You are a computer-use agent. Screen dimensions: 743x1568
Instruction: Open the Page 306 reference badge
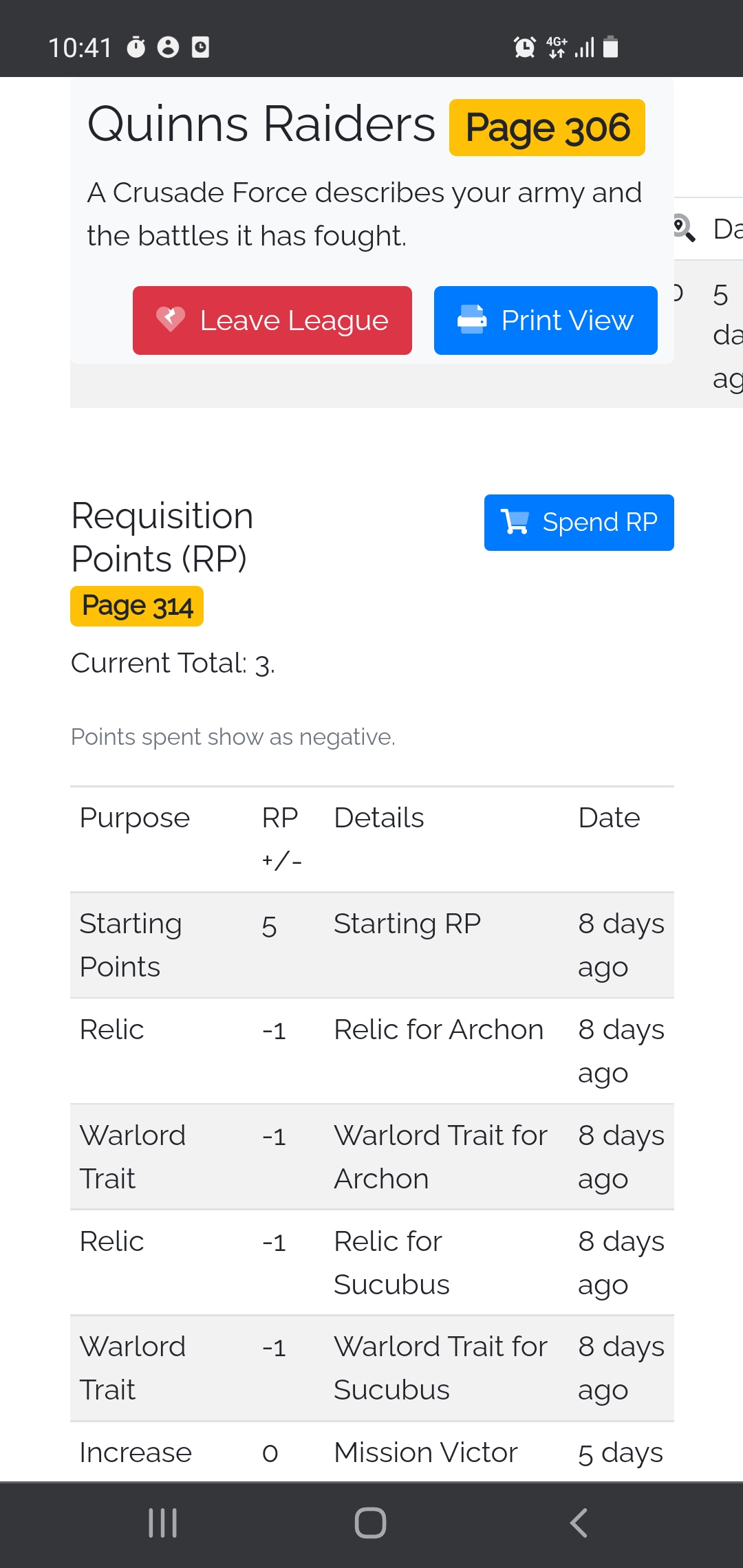[547, 128]
